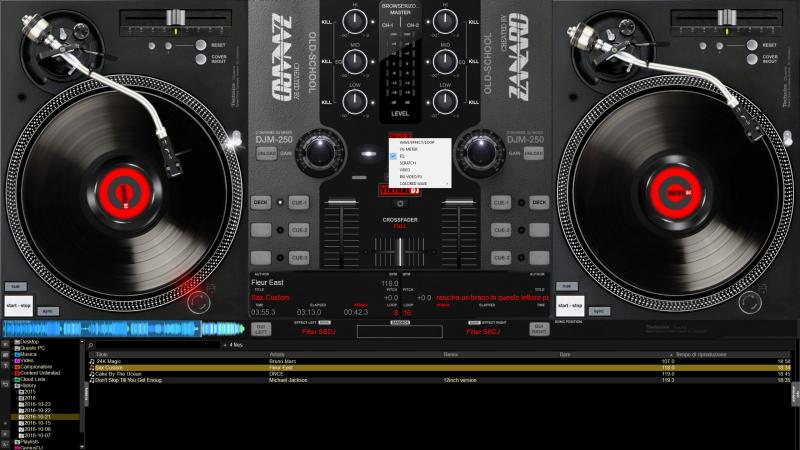Click the left UNLOAD button

266,153
